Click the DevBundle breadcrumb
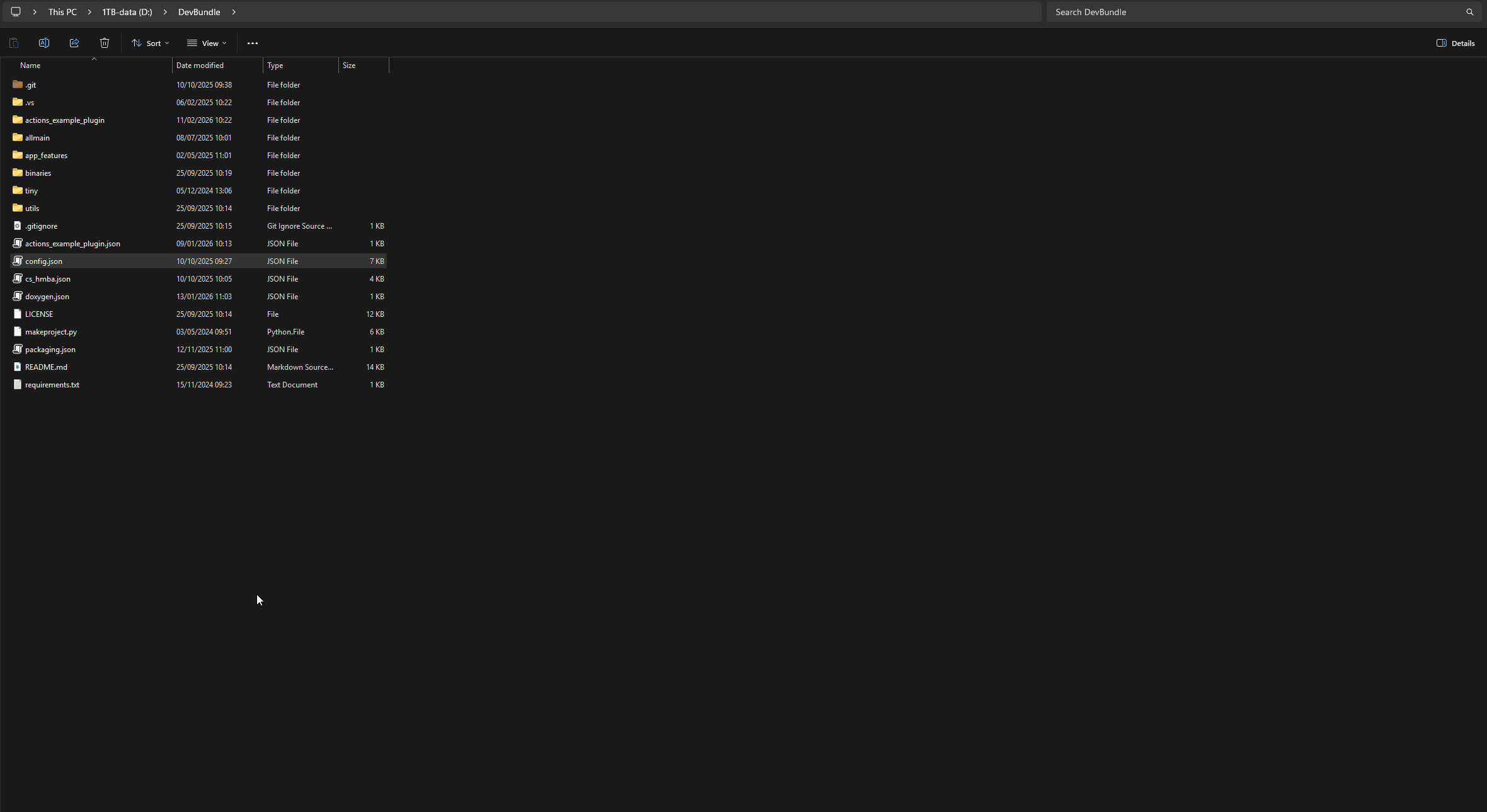 (x=199, y=12)
